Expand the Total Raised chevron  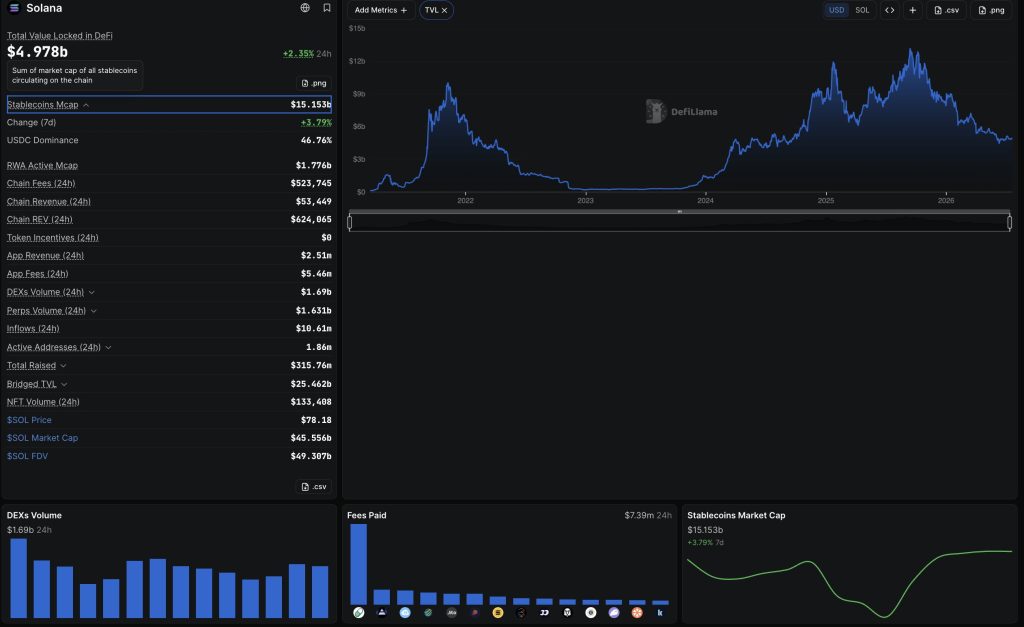(63, 366)
